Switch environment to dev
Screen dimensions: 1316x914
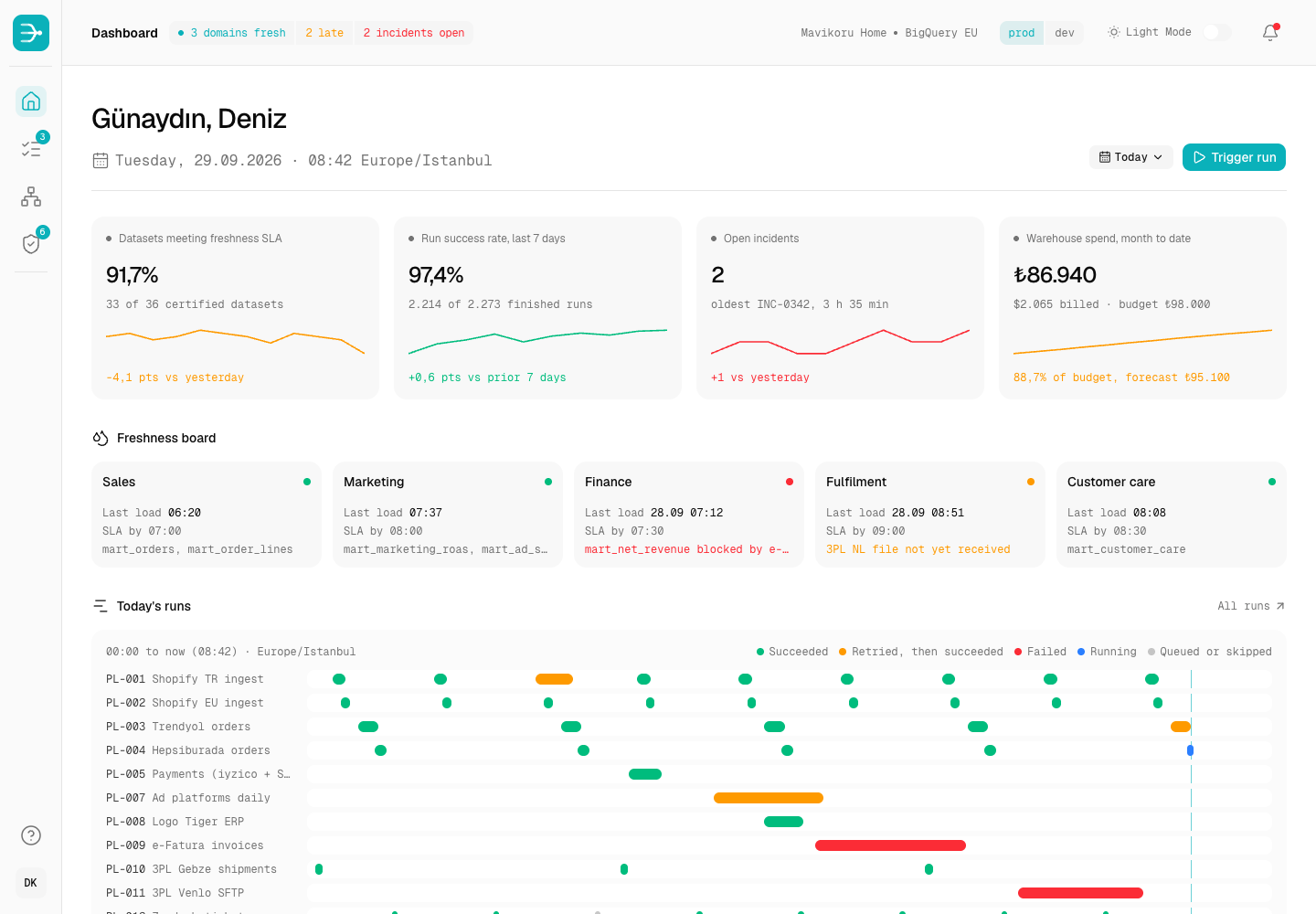(x=1065, y=33)
